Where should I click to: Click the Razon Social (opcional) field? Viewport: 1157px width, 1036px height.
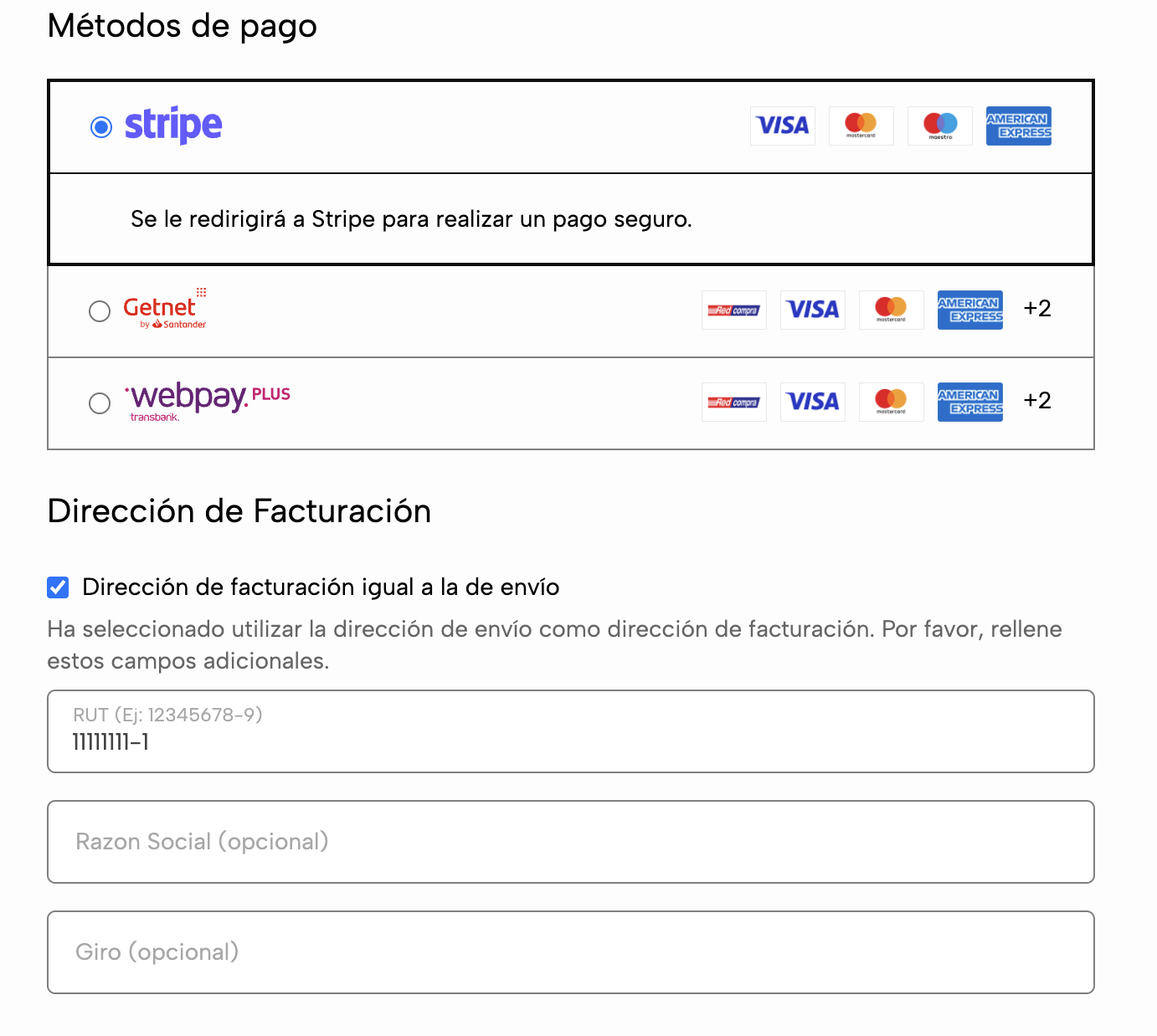click(571, 842)
